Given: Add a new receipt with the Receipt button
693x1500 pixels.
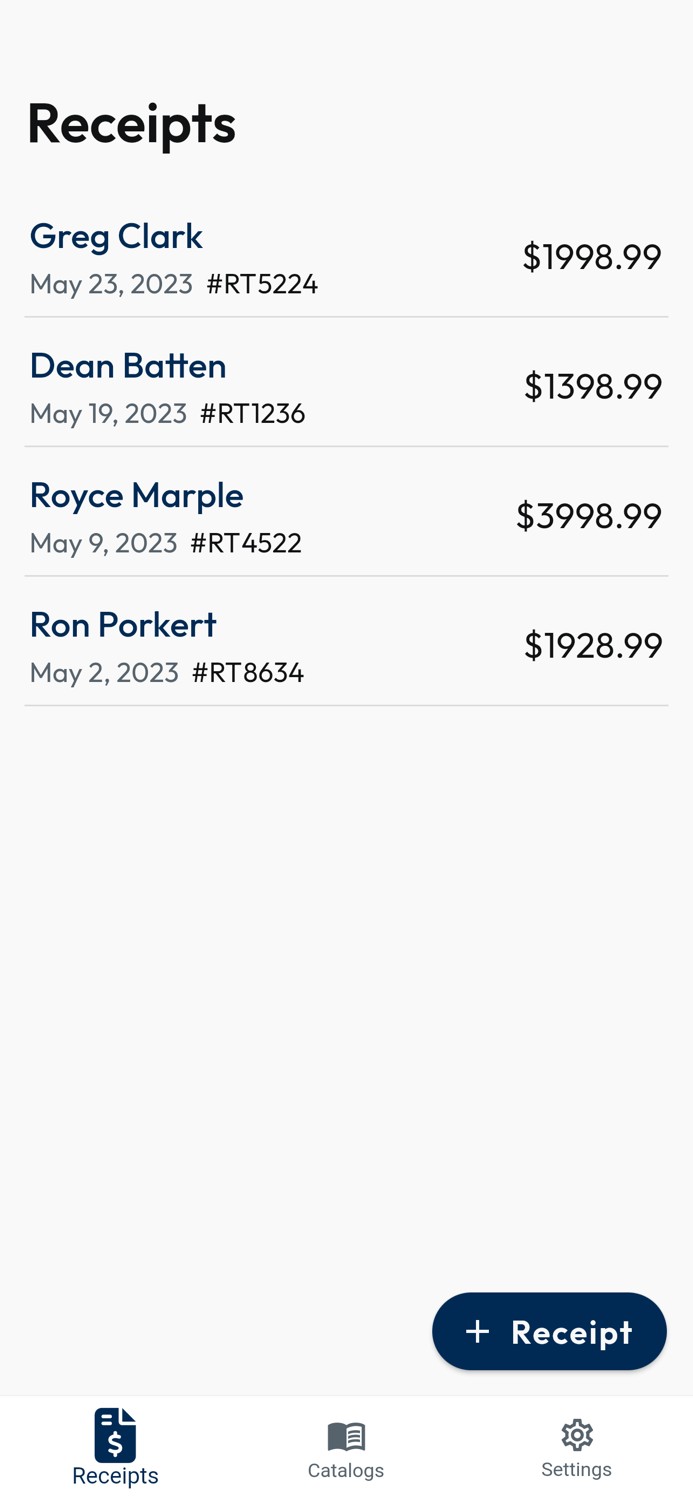Looking at the screenshot, I should pos(550,1331).
